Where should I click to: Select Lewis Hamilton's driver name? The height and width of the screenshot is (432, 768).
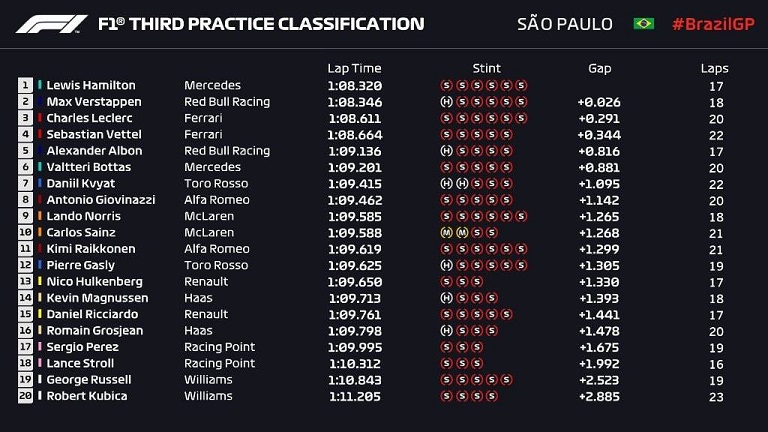91,85
